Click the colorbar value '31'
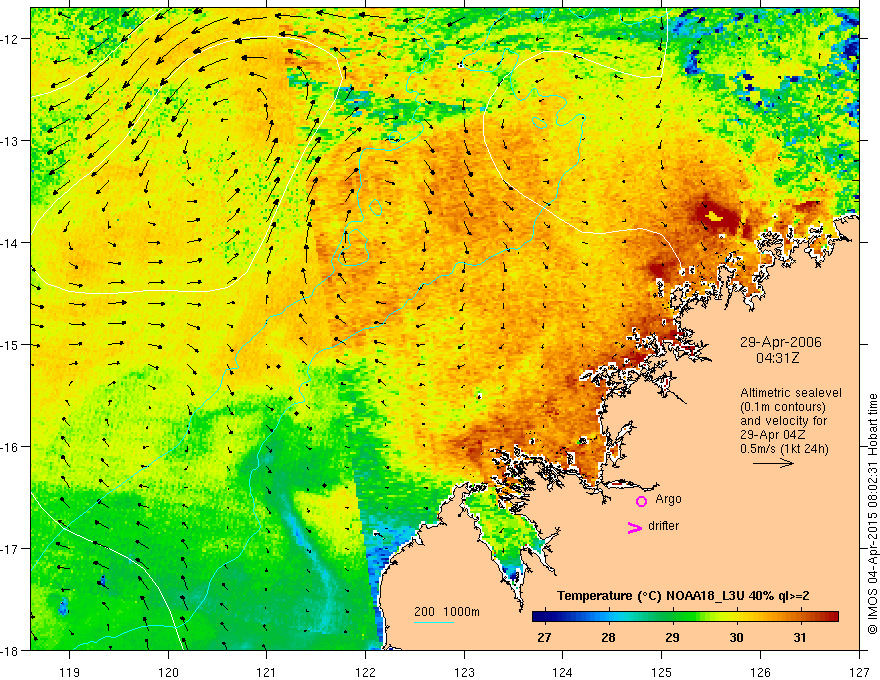 pyautogui.click(x=800, y=637)
